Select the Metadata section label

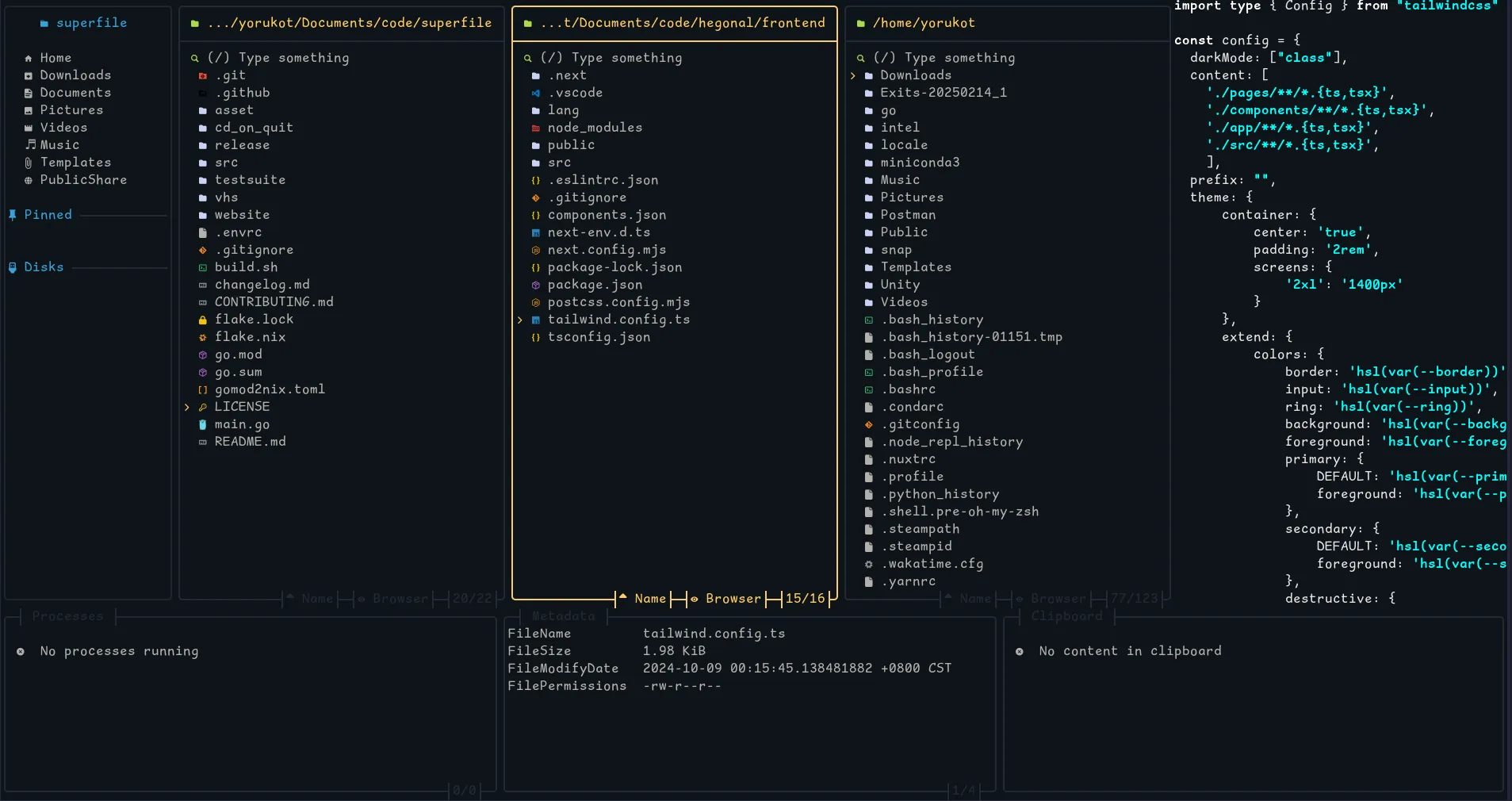click(x=563, y=616)
